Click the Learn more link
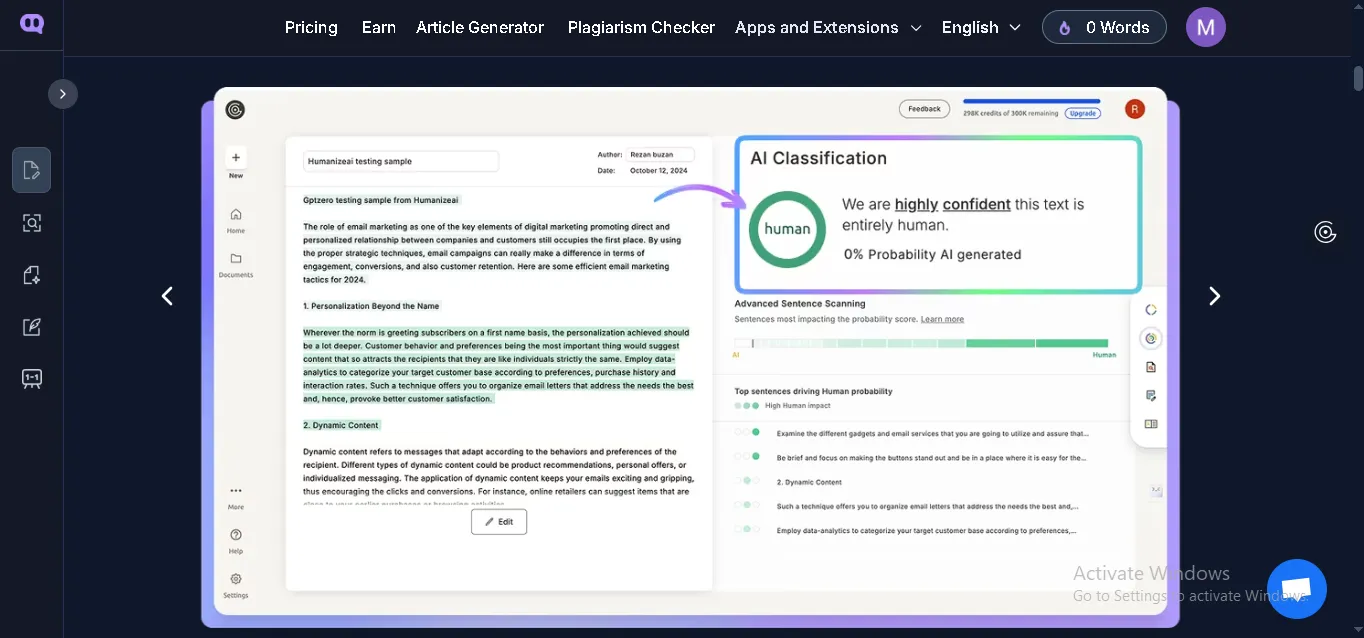Image resolution: width=1364 pixels, height=638 pixels. tap(942, 319)
